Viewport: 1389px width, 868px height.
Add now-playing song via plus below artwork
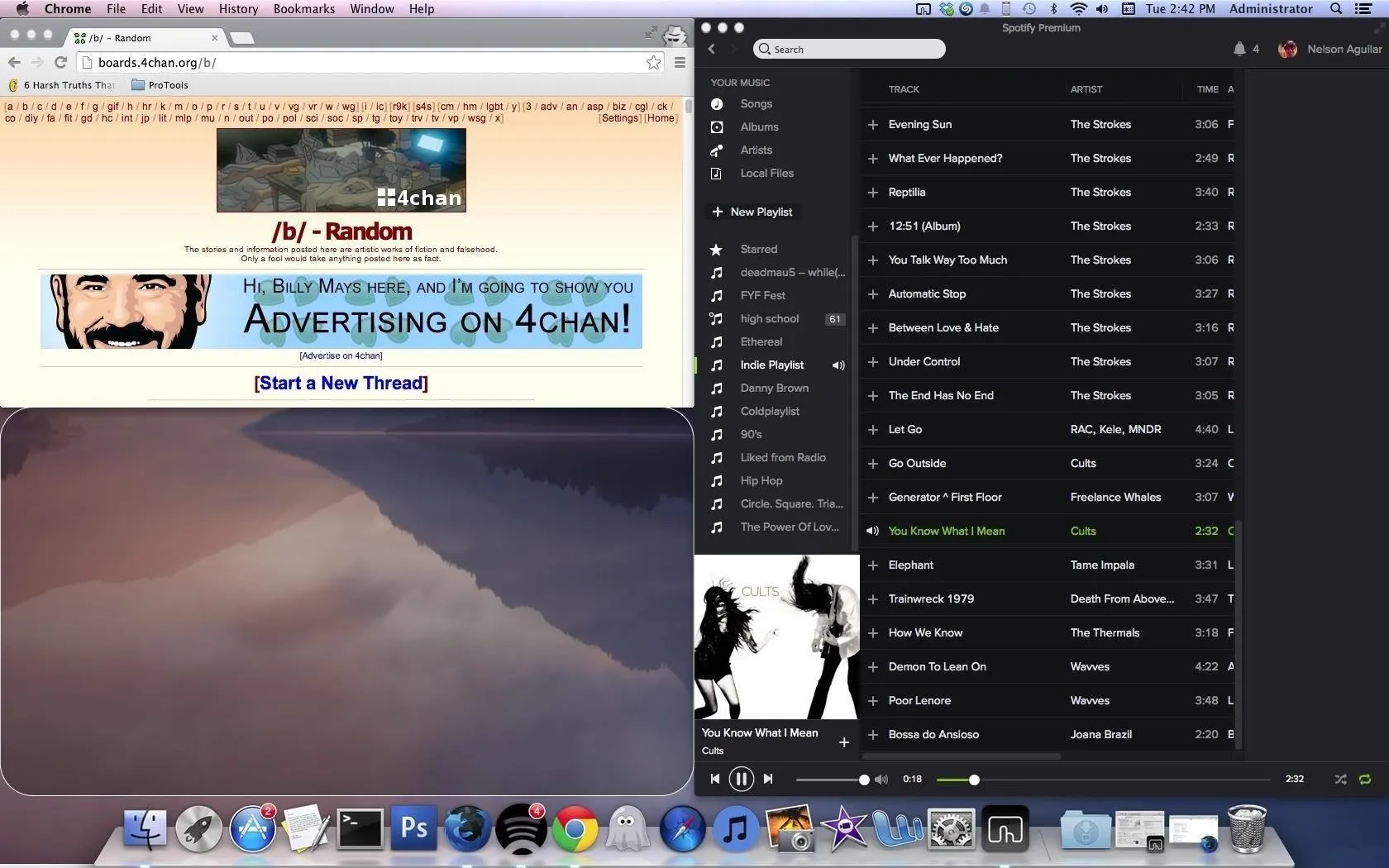point(844,742)
